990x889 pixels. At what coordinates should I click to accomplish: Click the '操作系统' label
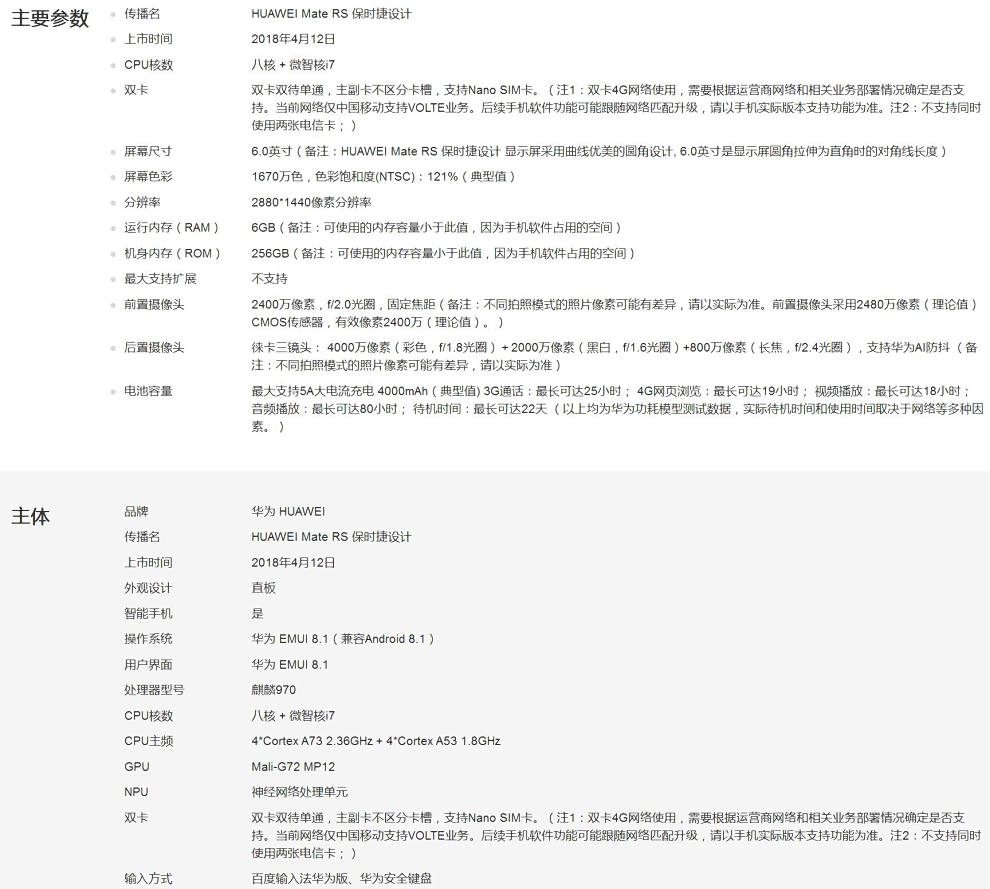click(x=148, y=639)
